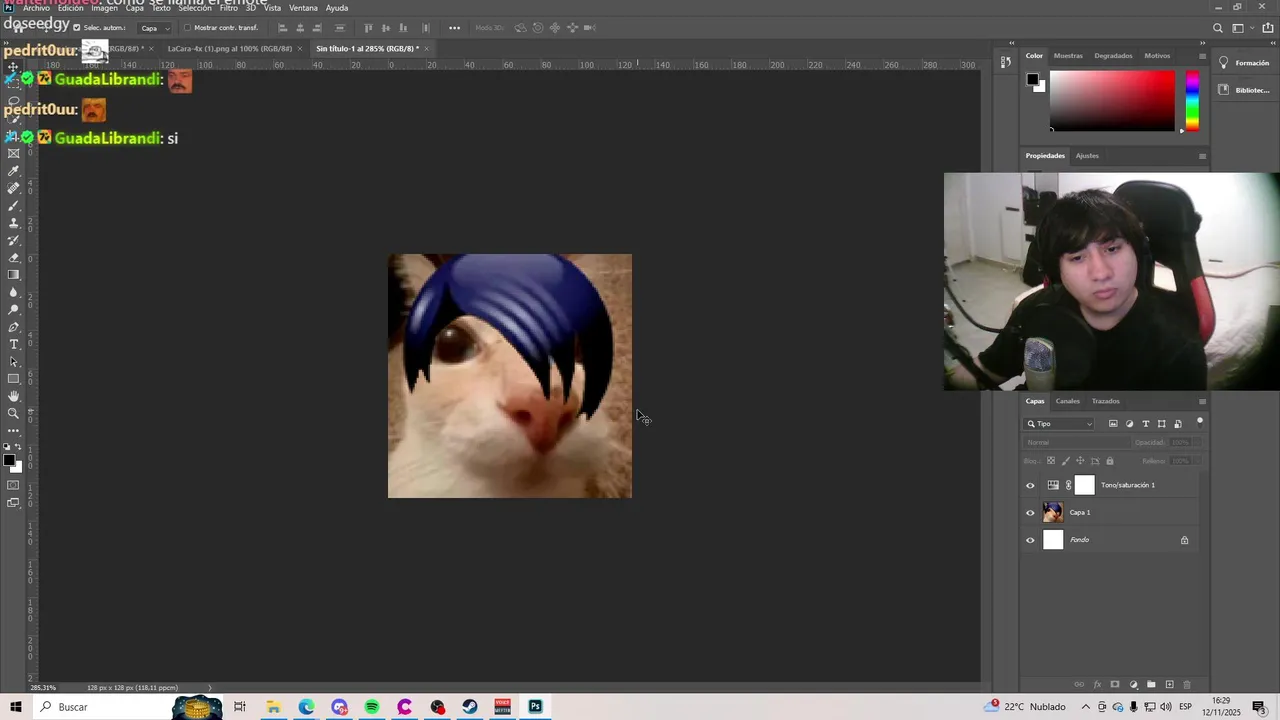Filter layers by type layers icon
The height and width of the screenshot is (720, 1280).
point(1146,424)
